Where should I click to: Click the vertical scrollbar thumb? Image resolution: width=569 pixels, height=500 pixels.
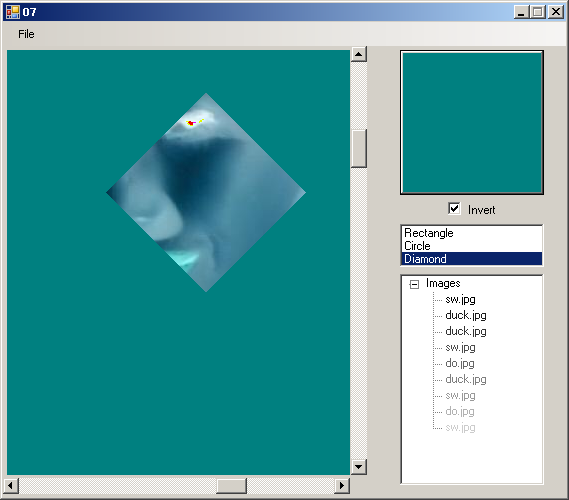tap(359, 148)
